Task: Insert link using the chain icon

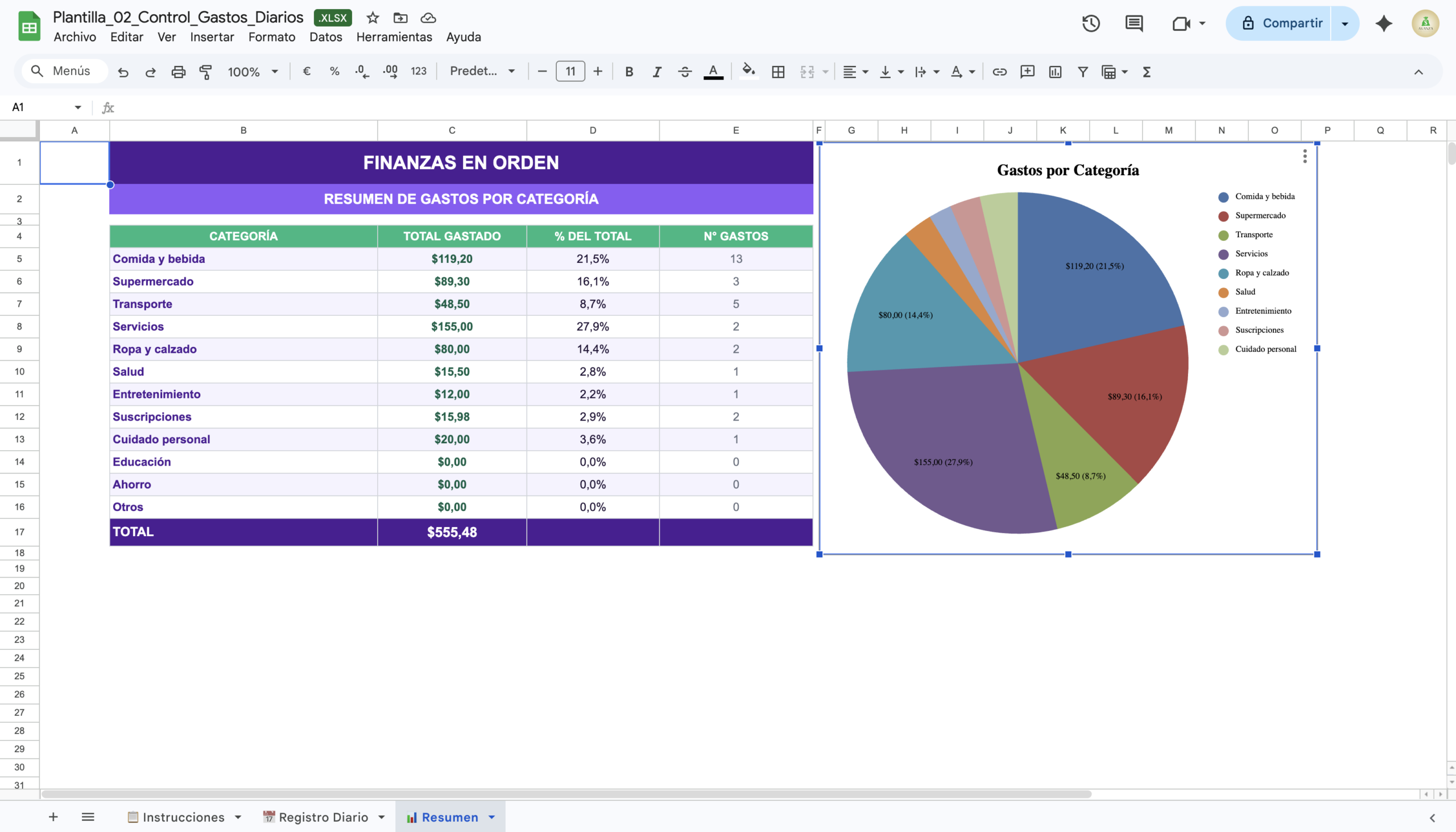Action: (x=999, y=72)
